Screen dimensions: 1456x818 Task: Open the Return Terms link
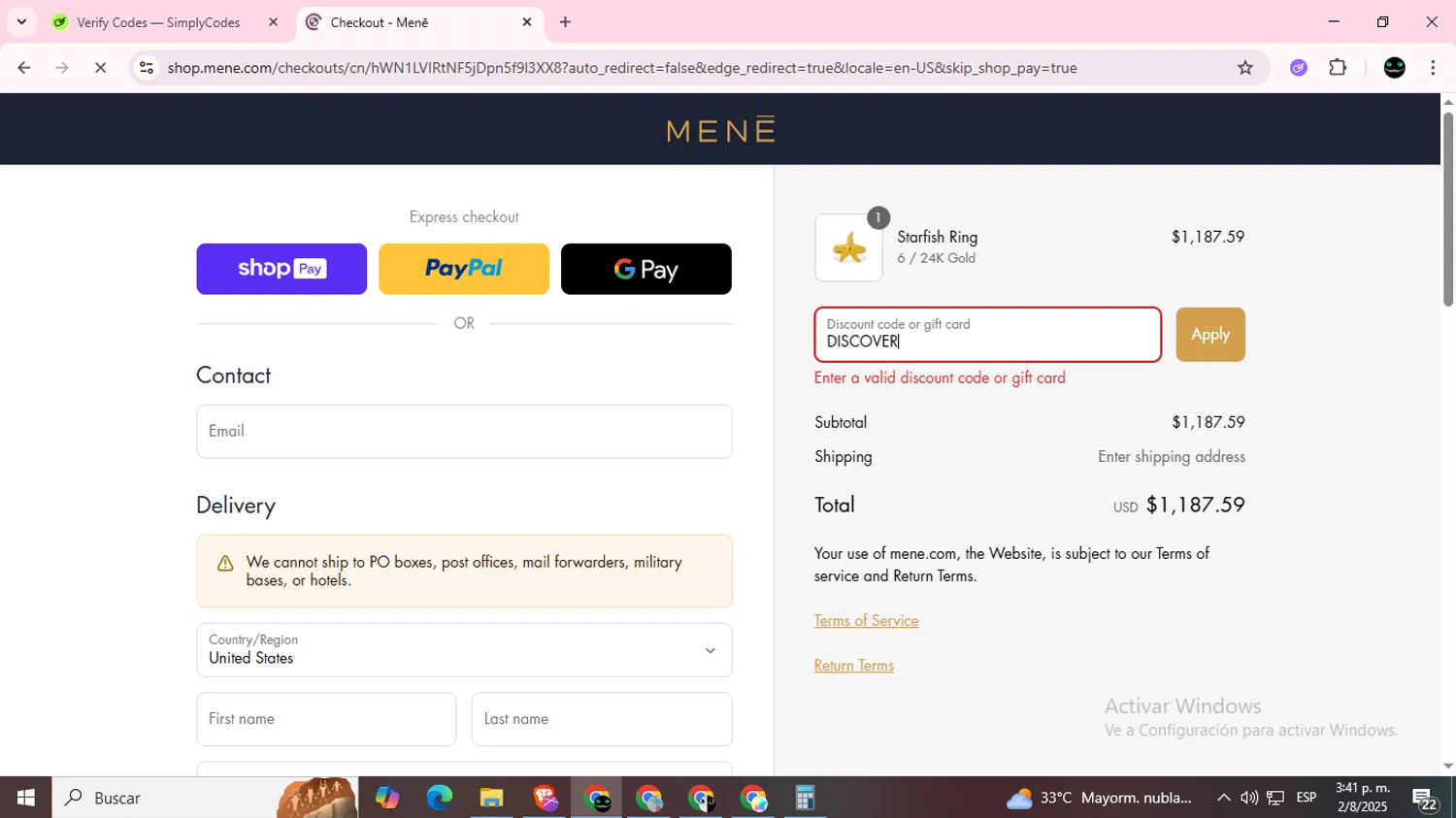[854, 666]
